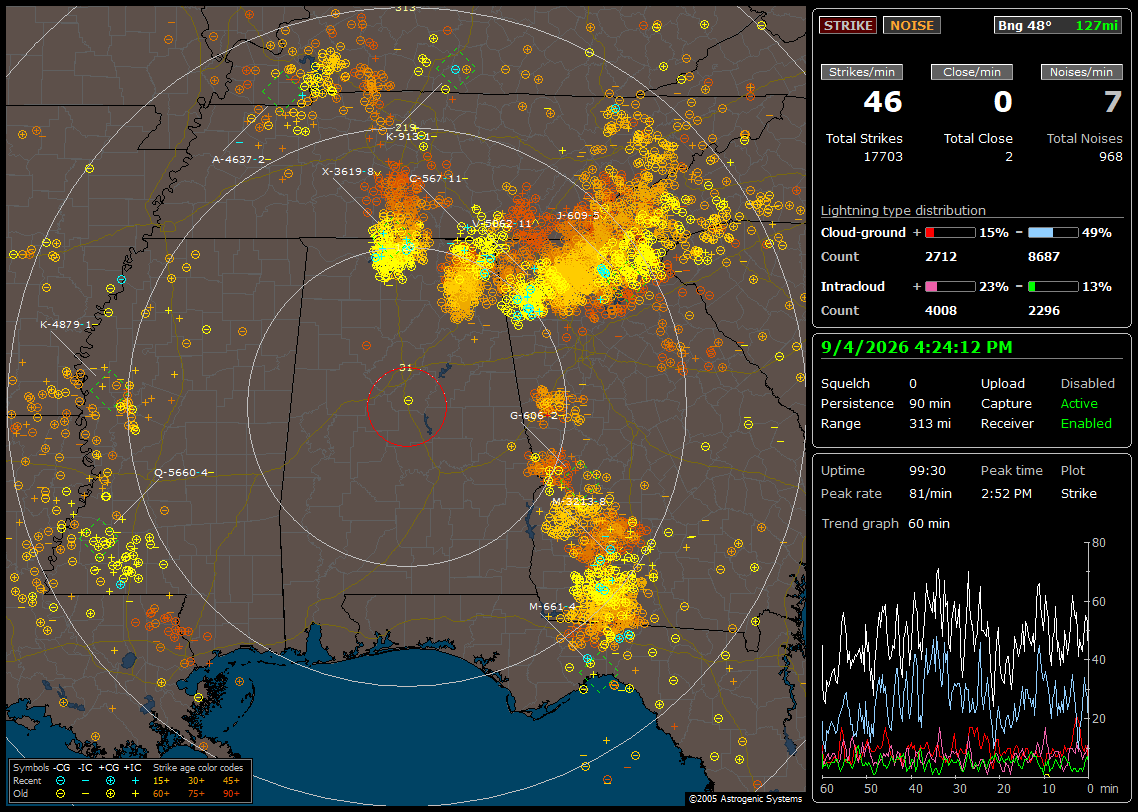The height and width of the screenshot is (812, 1138).
Task: Select the Close/min header label
Action: 972,72
